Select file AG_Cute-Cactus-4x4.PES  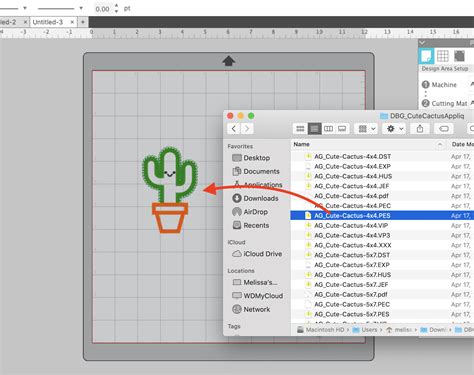coord(352,215)
